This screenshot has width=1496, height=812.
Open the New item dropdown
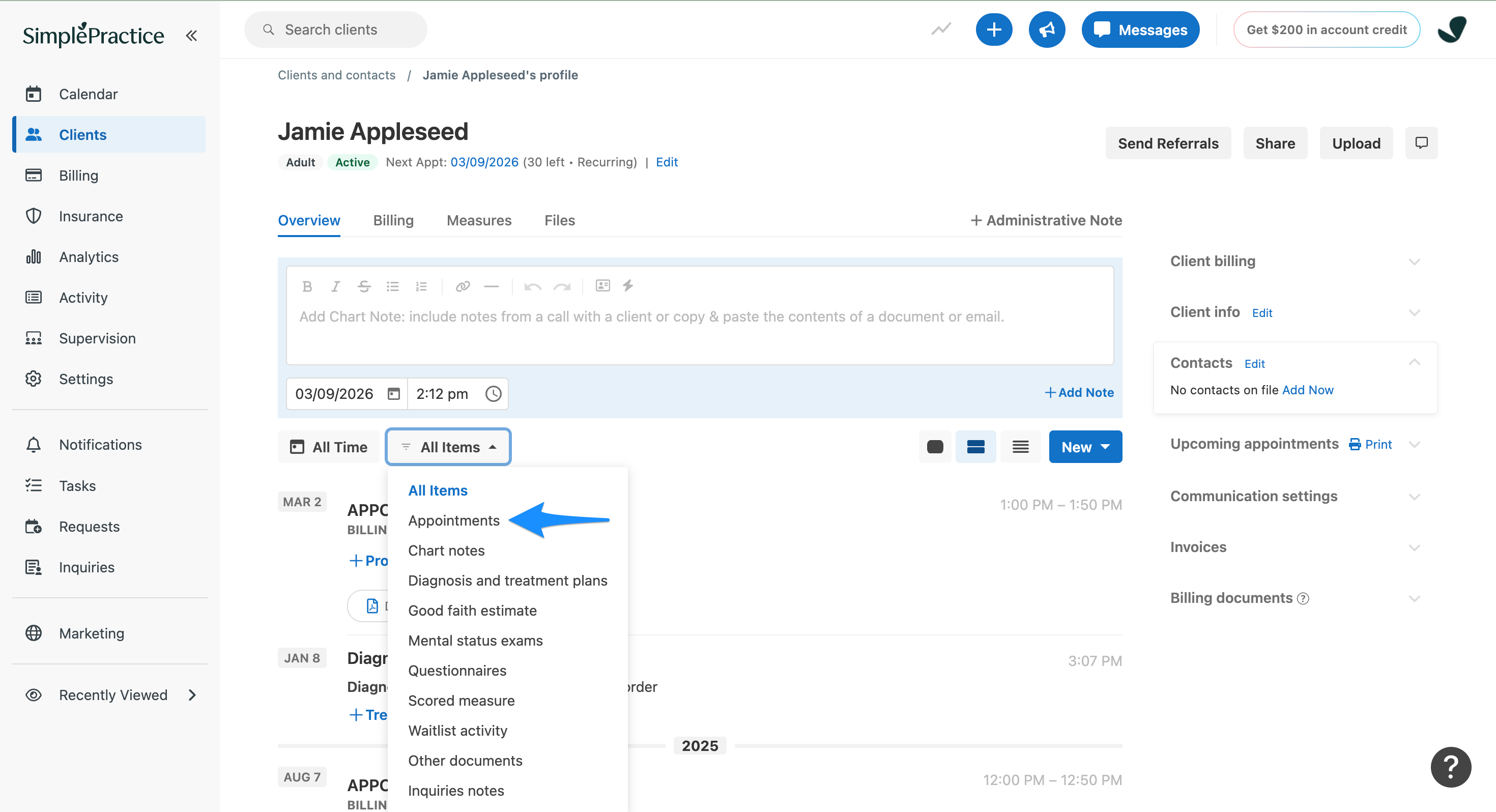[x=1085, y=447]
